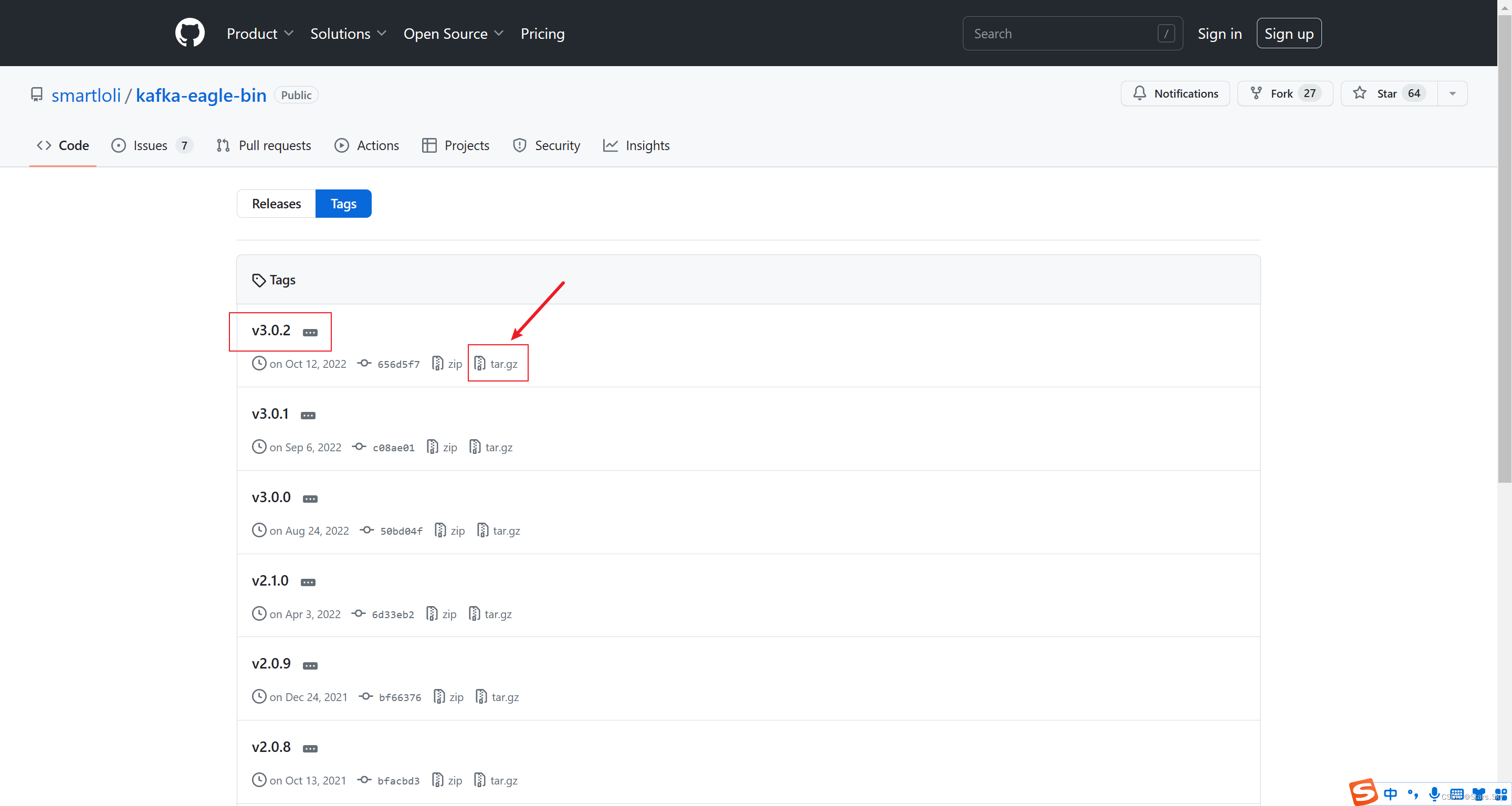The height and width of the screenshot is (806, 1512).
Task: Open commit c08ae01
Action: coord(394,448)
